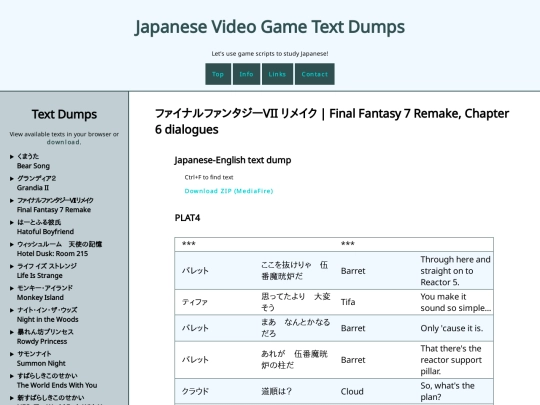Click the 'Ctrl+F to find text' note

click(x=209, y=177)
